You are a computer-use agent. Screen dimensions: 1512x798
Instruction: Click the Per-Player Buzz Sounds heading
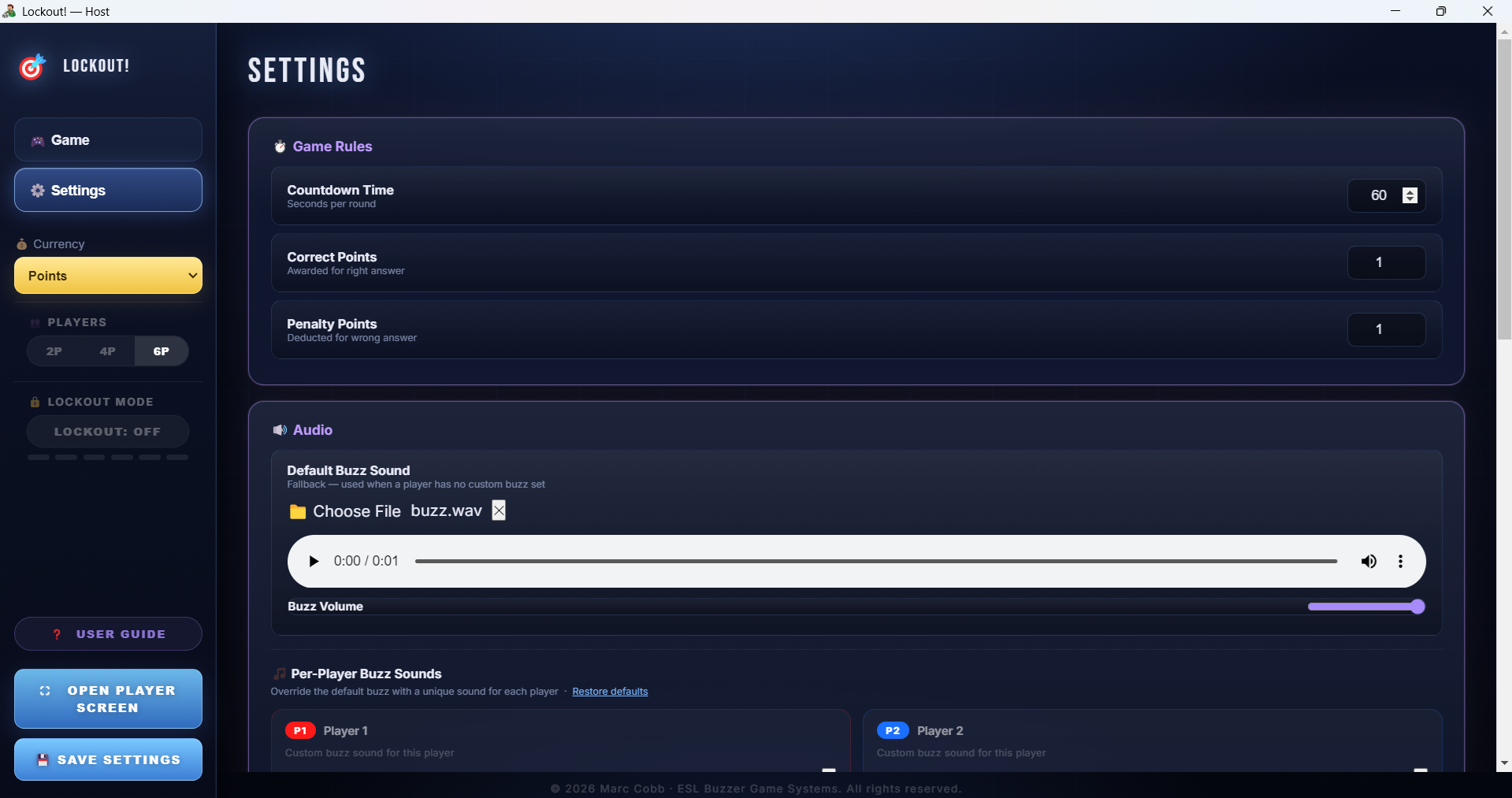click(x=366, y=674)
